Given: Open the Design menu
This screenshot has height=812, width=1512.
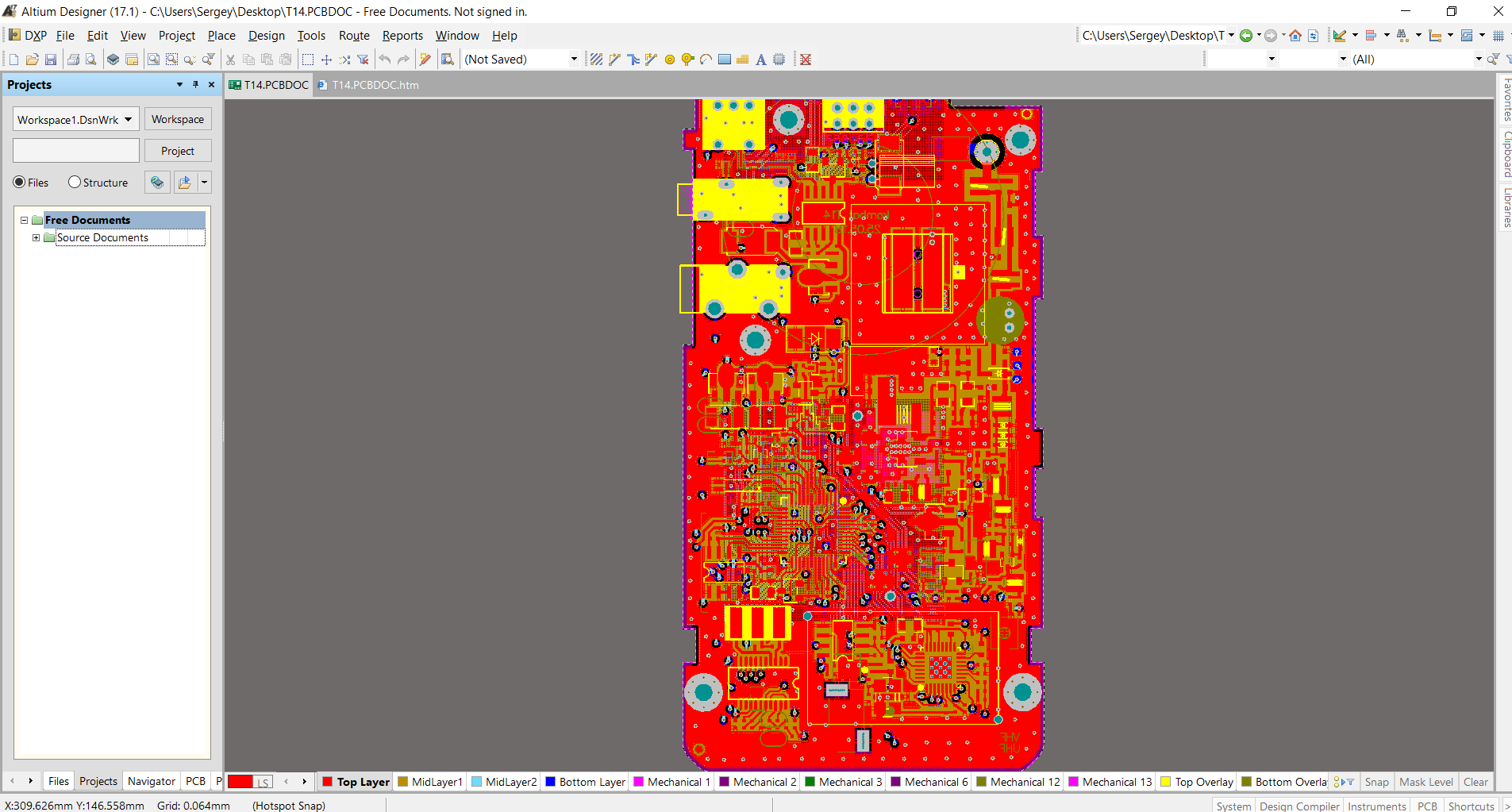Looking at the screenshot, I should (266, 36).
